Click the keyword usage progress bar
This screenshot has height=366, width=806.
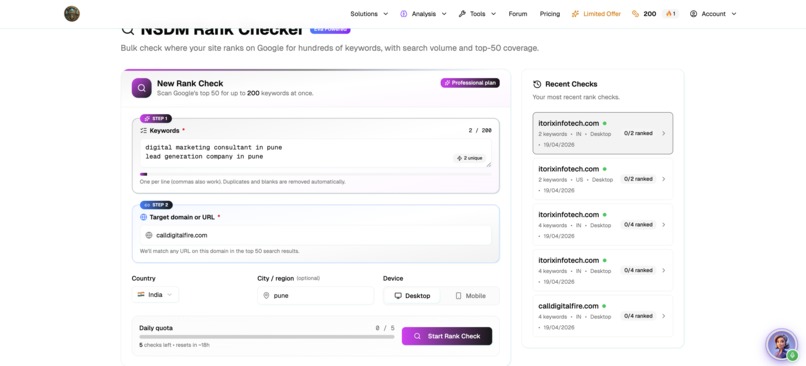click(x=316, y=174)
